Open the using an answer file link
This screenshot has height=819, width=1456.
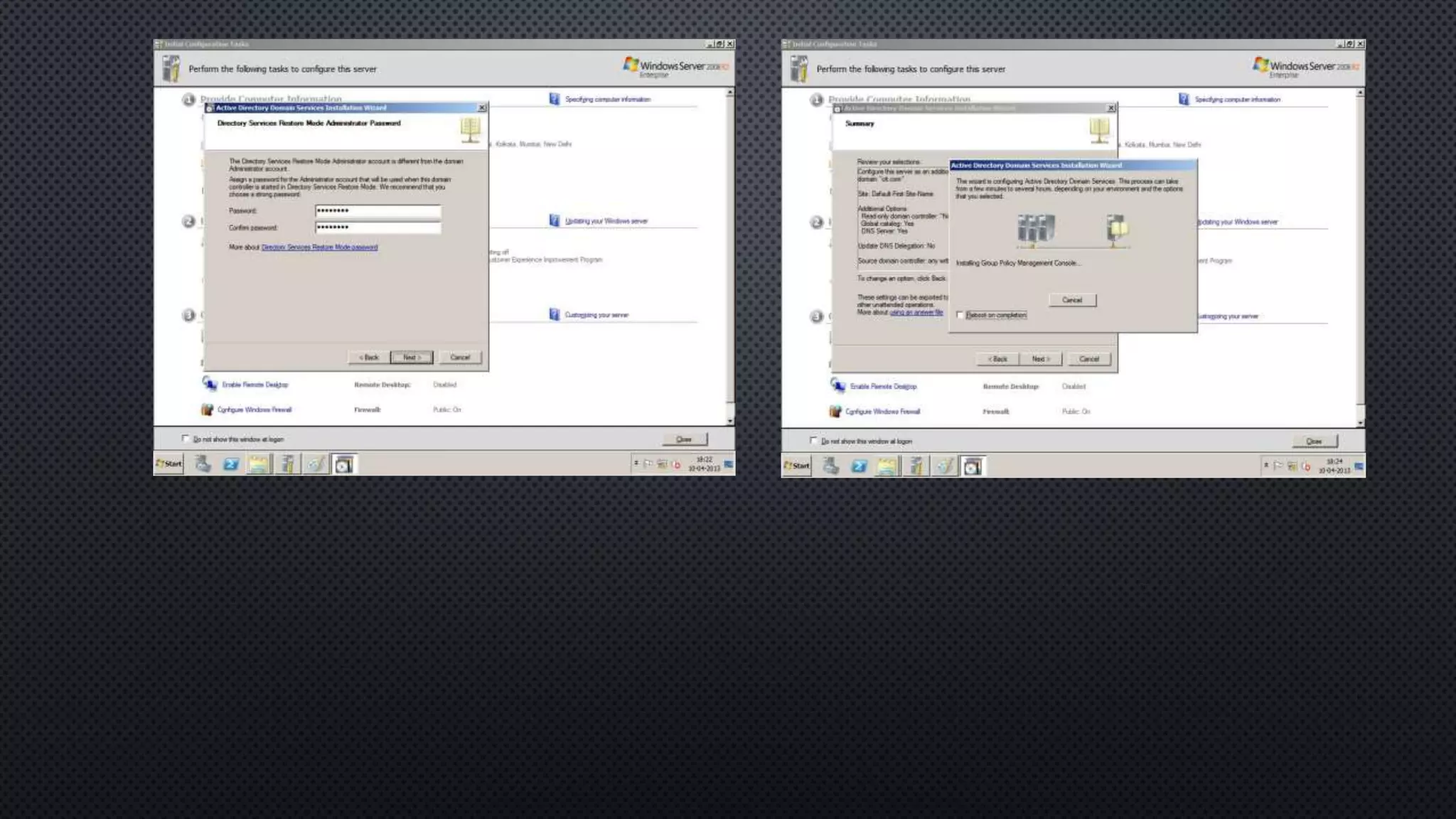pyautogui.click(x=916, y=312)
